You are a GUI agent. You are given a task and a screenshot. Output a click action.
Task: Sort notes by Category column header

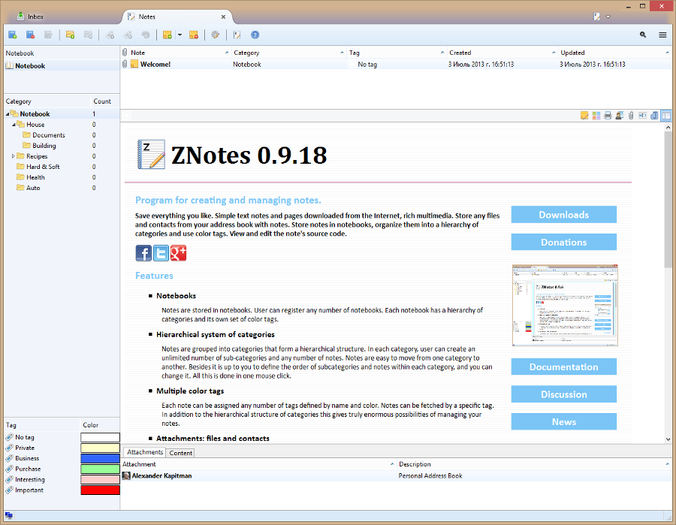click(x=289, y=53)
